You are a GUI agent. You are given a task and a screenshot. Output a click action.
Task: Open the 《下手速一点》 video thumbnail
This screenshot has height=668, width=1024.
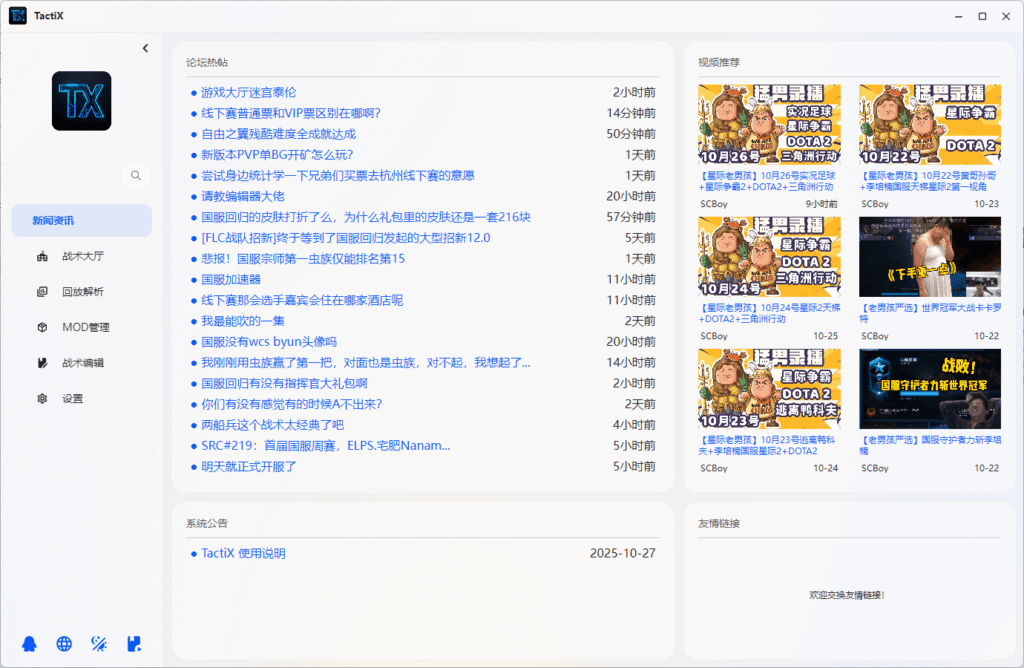pos(929,256)
